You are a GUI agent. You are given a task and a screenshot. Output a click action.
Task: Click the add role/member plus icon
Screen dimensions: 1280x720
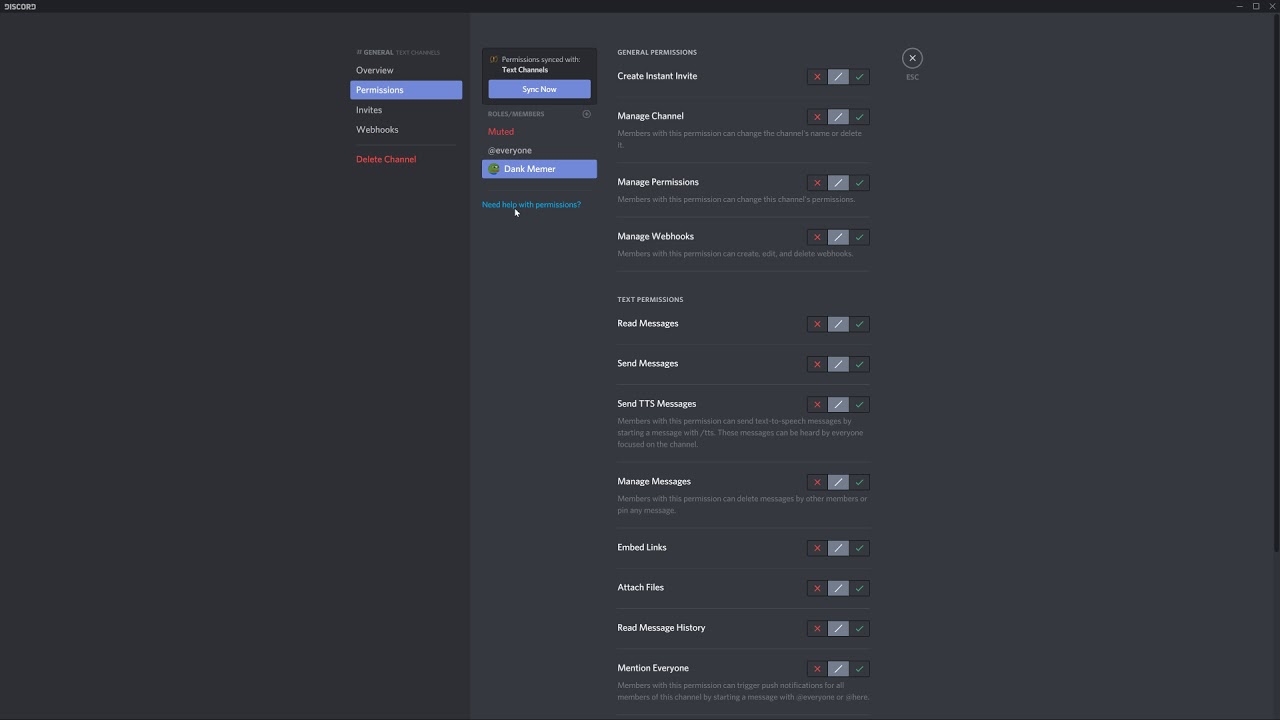(586, 114)
